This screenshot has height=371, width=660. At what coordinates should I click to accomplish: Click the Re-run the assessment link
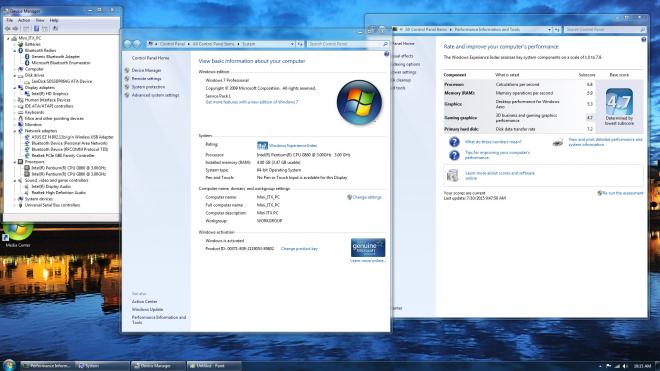pos(623,193)
